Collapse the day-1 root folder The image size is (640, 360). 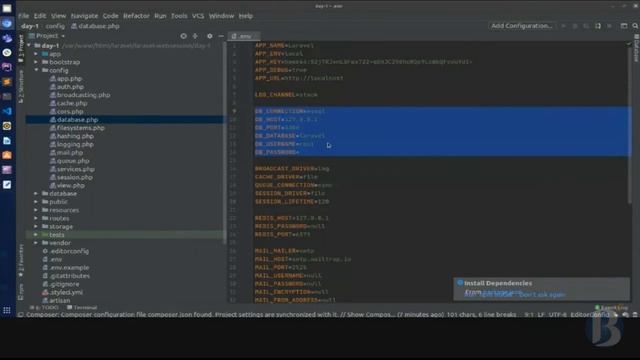click(29, 46)
